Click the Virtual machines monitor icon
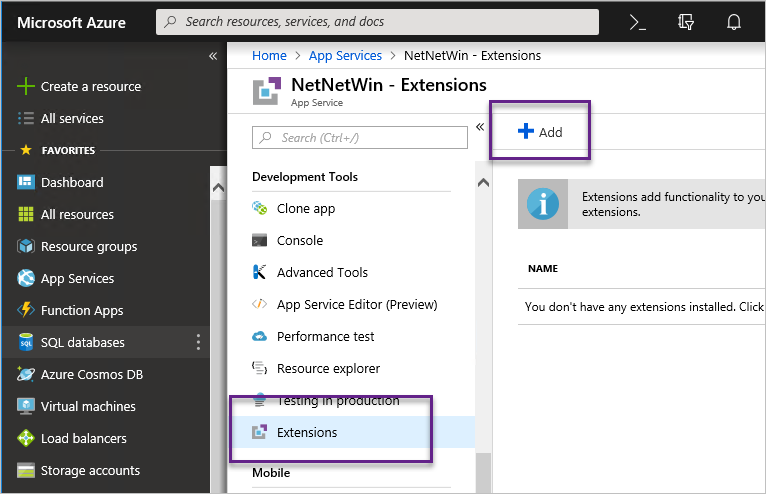 tap(25, 406)
